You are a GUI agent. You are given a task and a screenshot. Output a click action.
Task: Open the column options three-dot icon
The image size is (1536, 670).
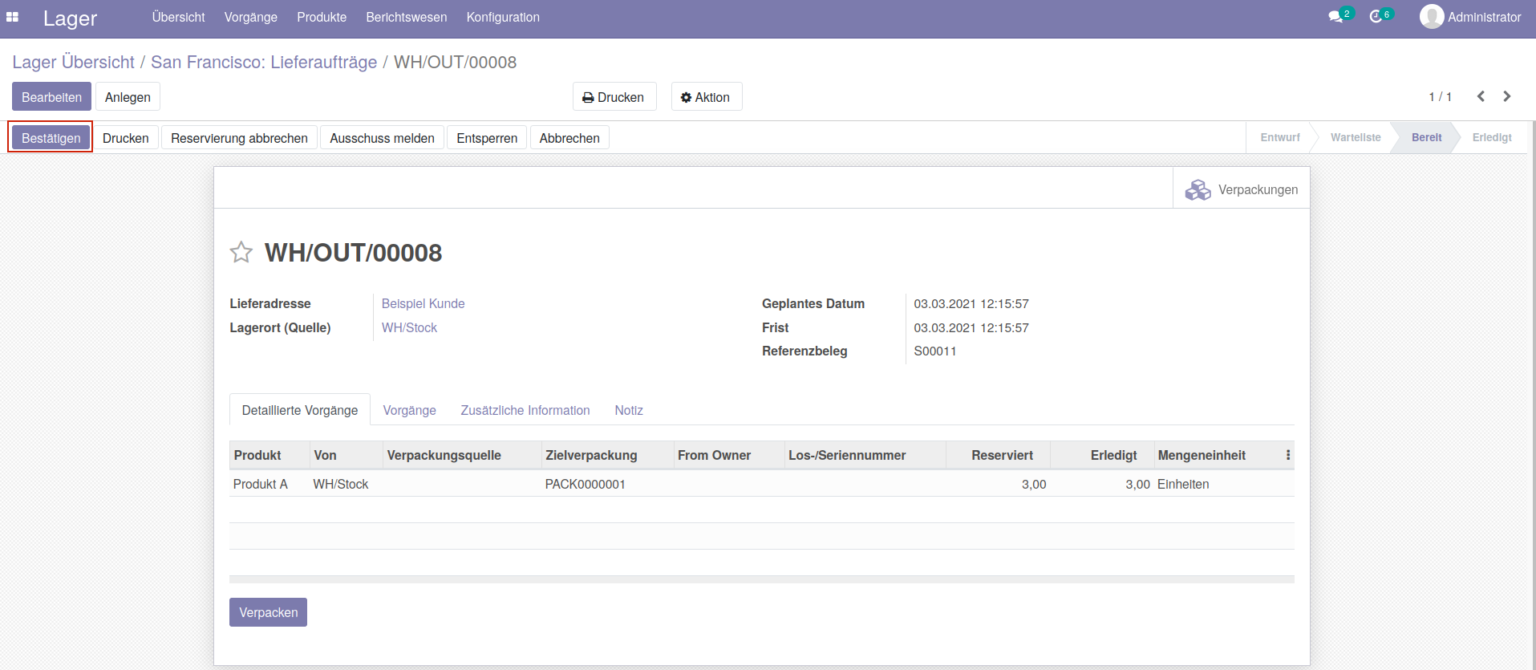(1288, 455)
